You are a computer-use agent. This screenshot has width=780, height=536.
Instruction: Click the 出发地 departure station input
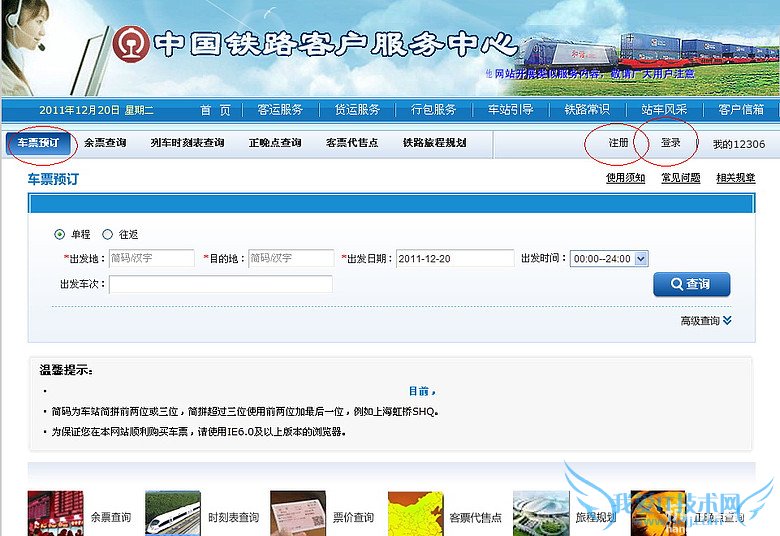(150, 259)
